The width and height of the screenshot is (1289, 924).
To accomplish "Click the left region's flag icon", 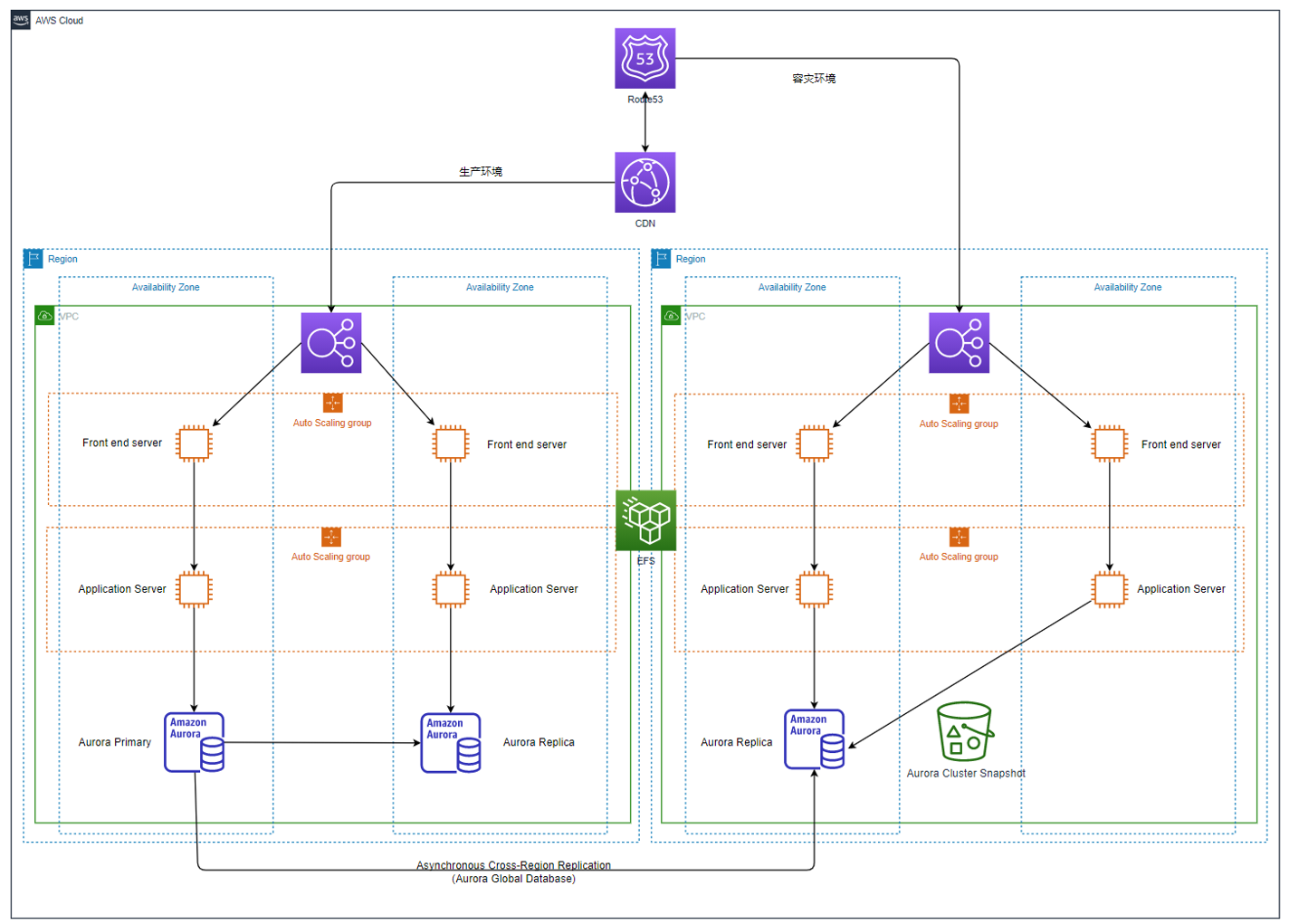I will (33, 259).
